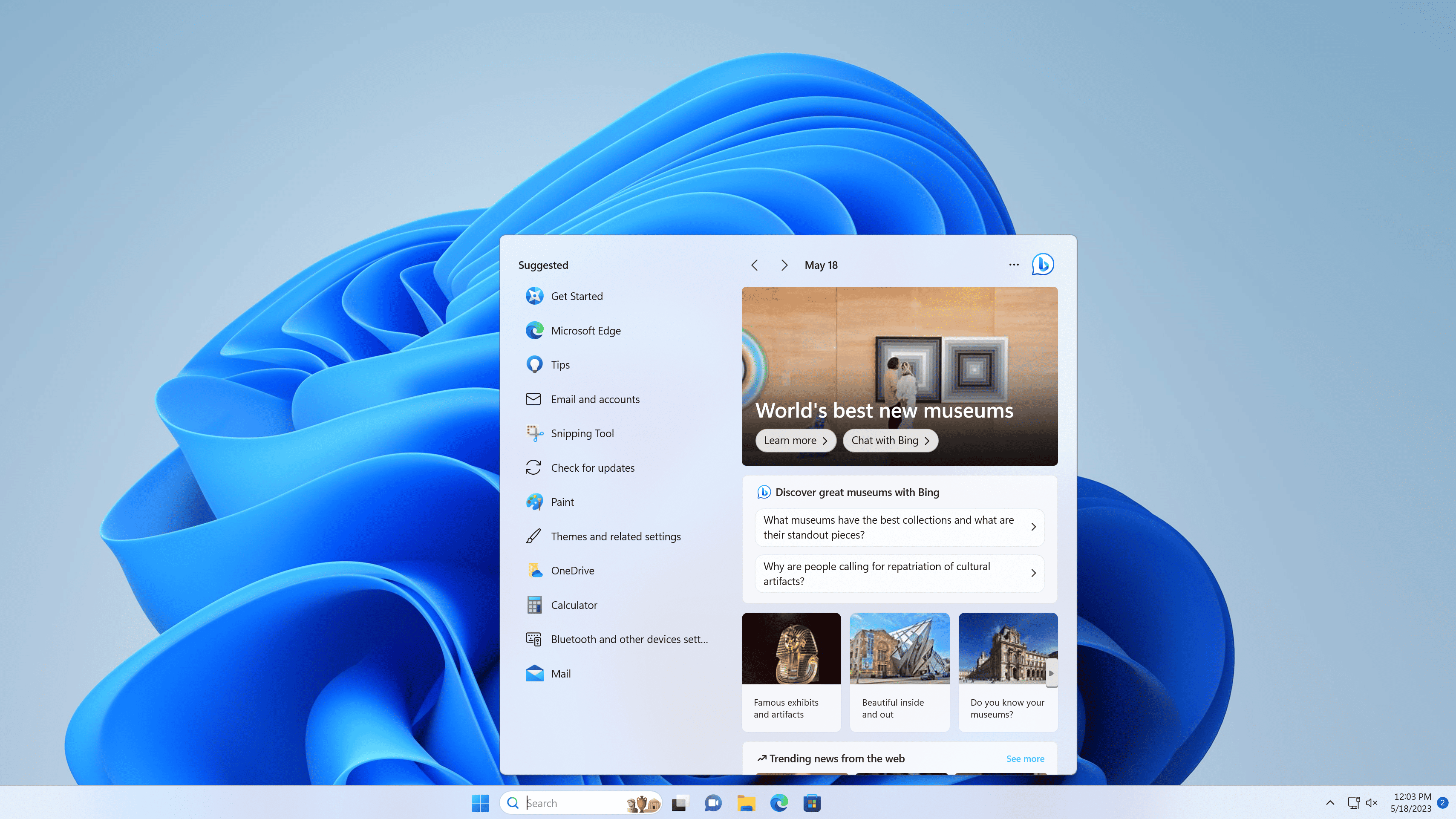The width and height of the screenshot is (1456, 819).
Task: Click the taskbar Search input field
Action: [x=580, y=803]
